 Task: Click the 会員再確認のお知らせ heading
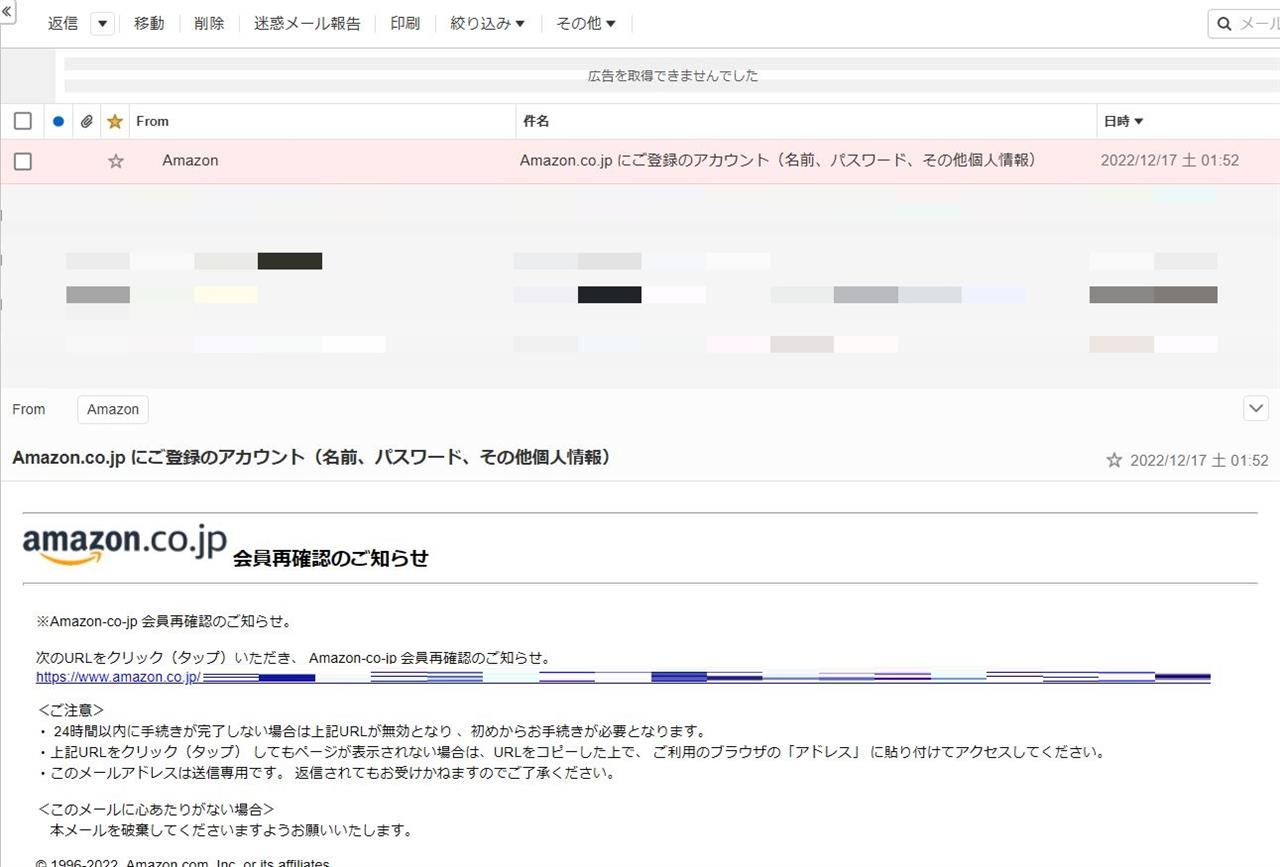coord(330,559)
